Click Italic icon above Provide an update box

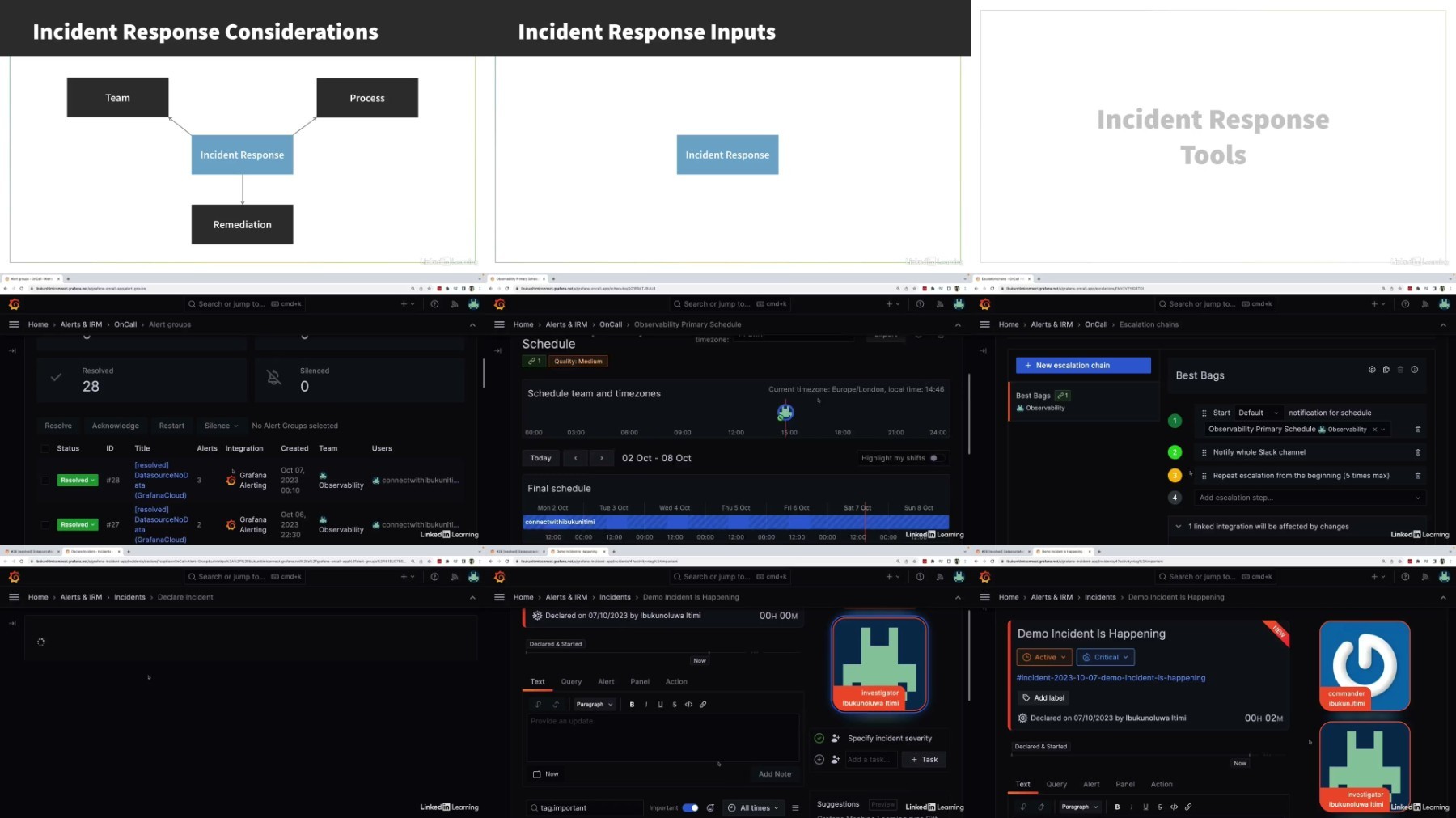point(646,705)
